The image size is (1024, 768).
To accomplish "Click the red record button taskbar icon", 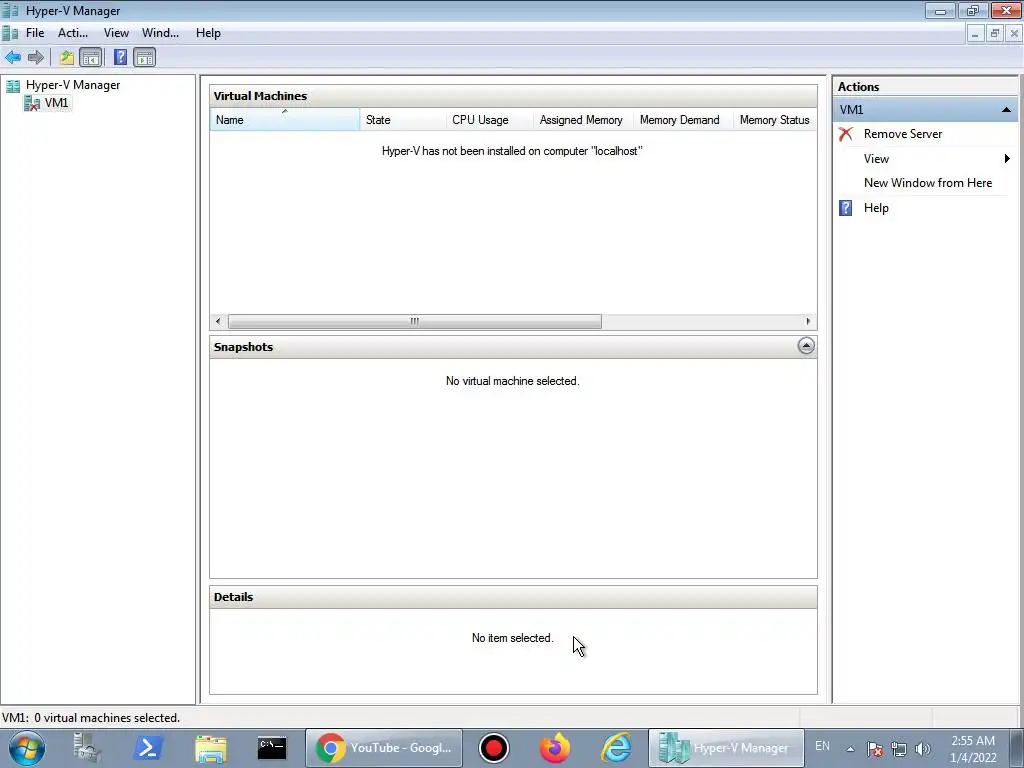I will pyautogui.click(x=494, y=748).
